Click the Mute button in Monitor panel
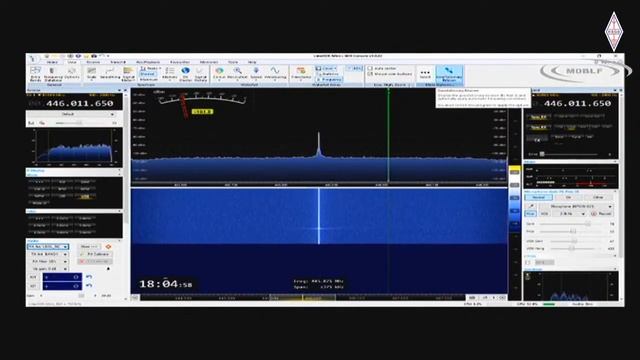 pos(89,247)
